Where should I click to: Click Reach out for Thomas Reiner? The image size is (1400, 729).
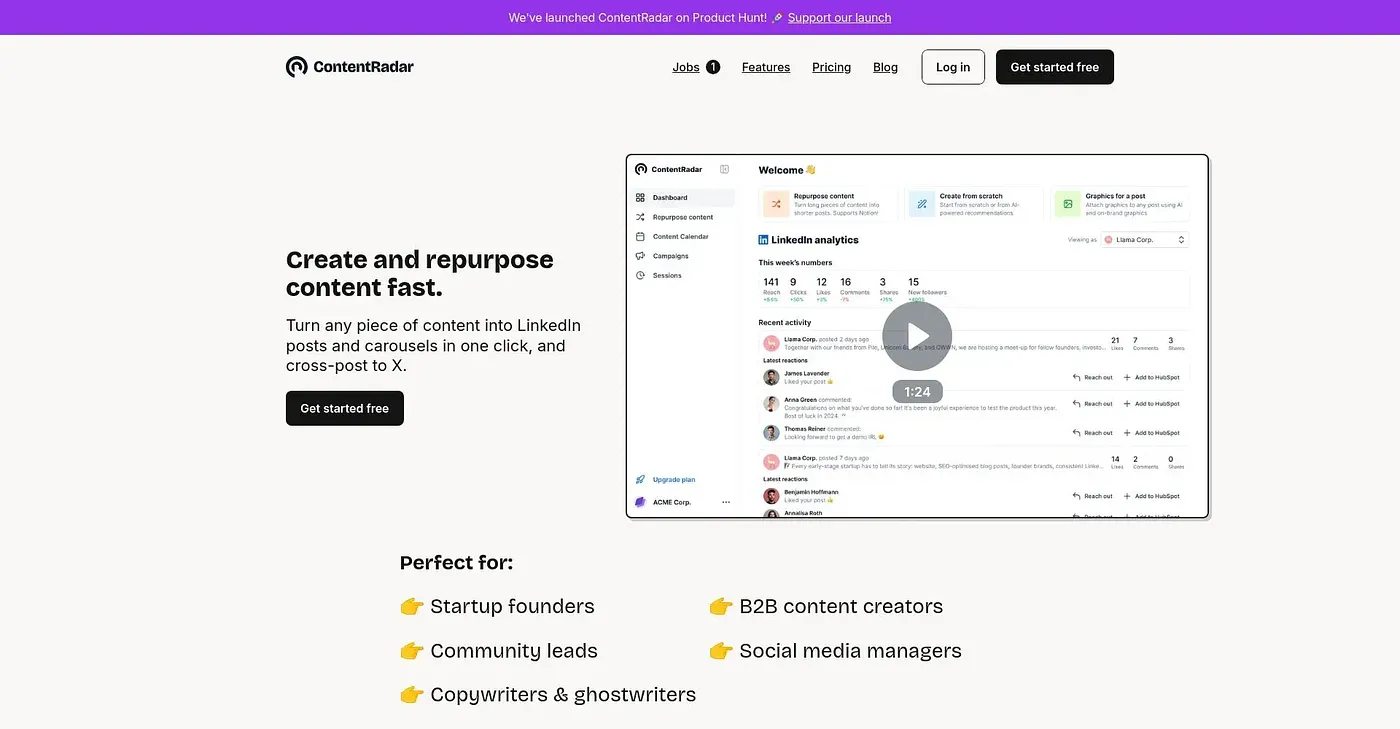(1093, 433)
